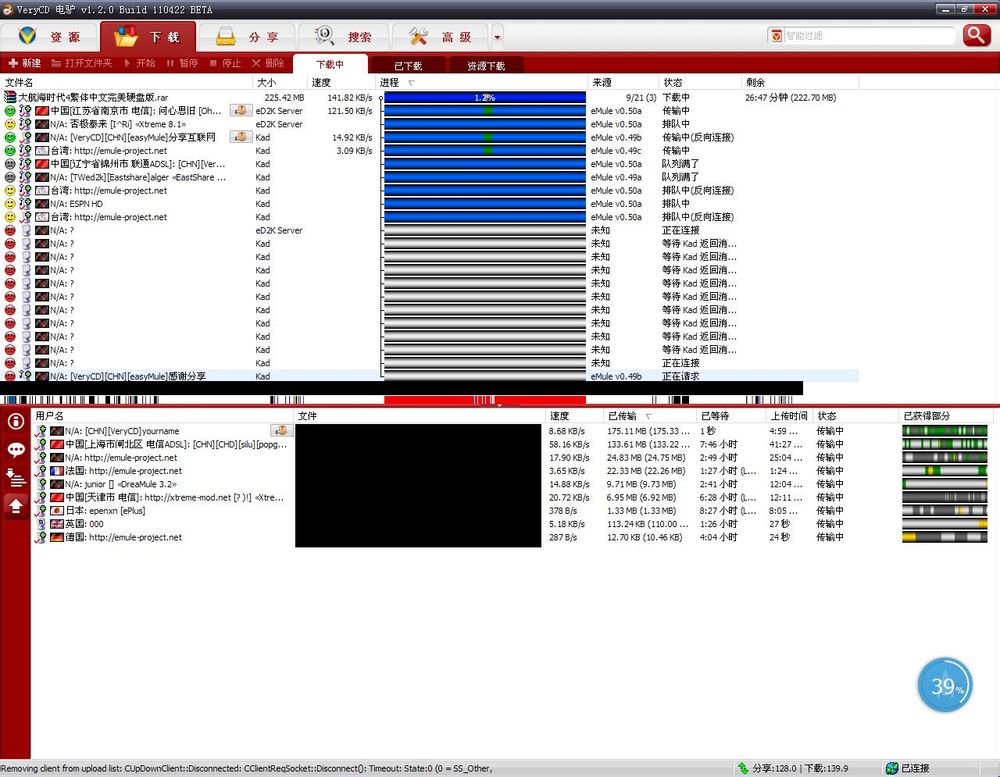Click the info icon in the left sidebar
1000x777 pixels.
click(15, 421)
